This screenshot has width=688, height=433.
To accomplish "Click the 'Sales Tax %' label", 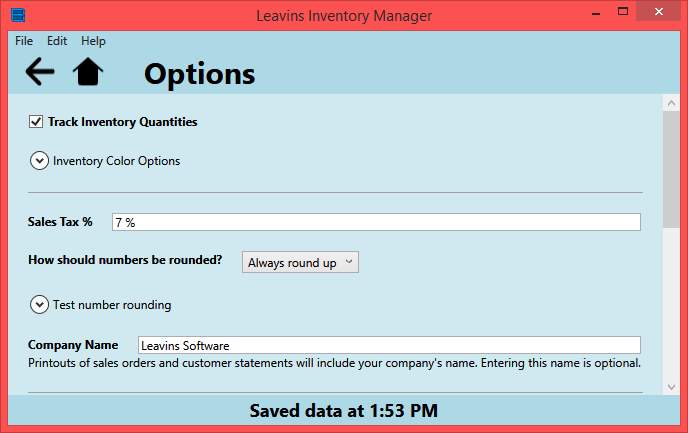I will (x=60, y=222).
